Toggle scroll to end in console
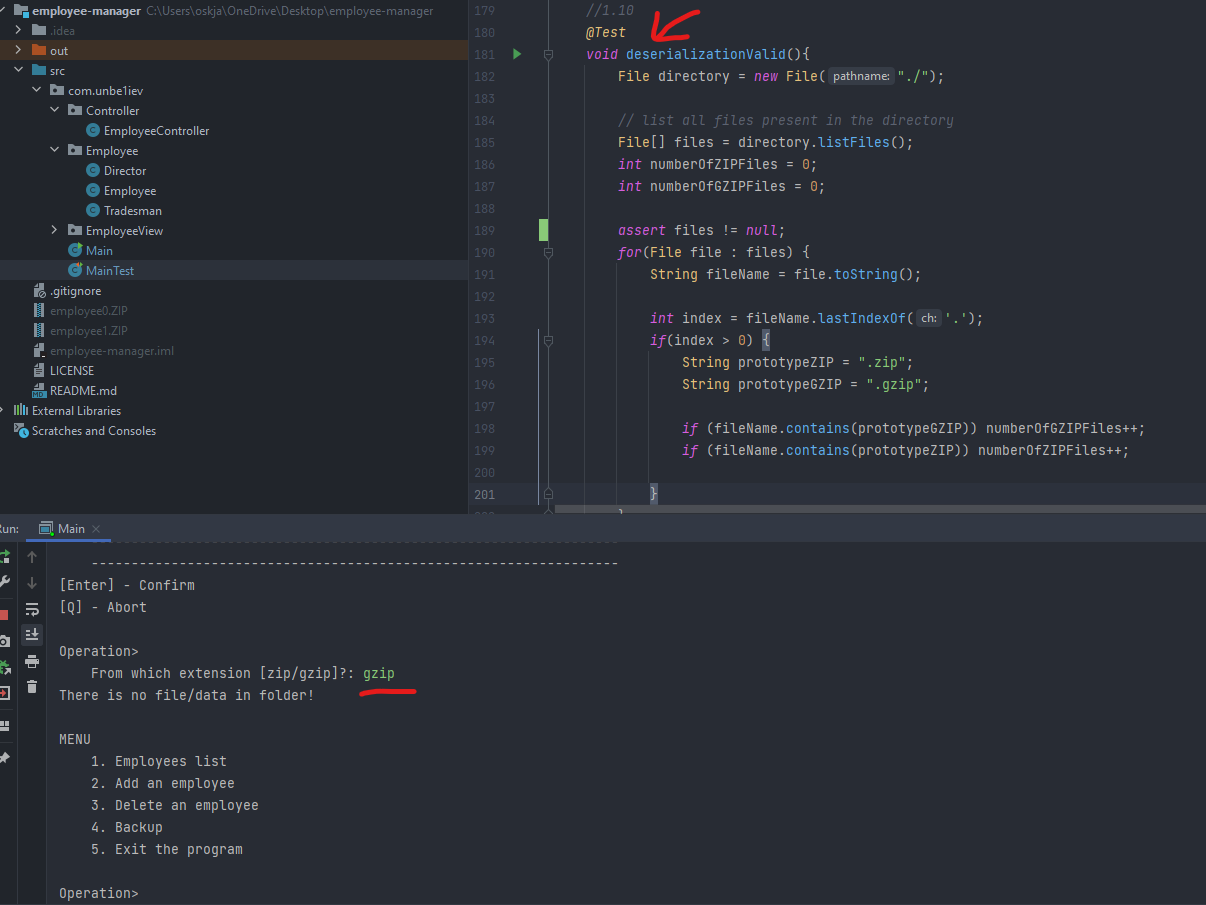Viewport: 1206px width, 905px height. click(32, 634)
